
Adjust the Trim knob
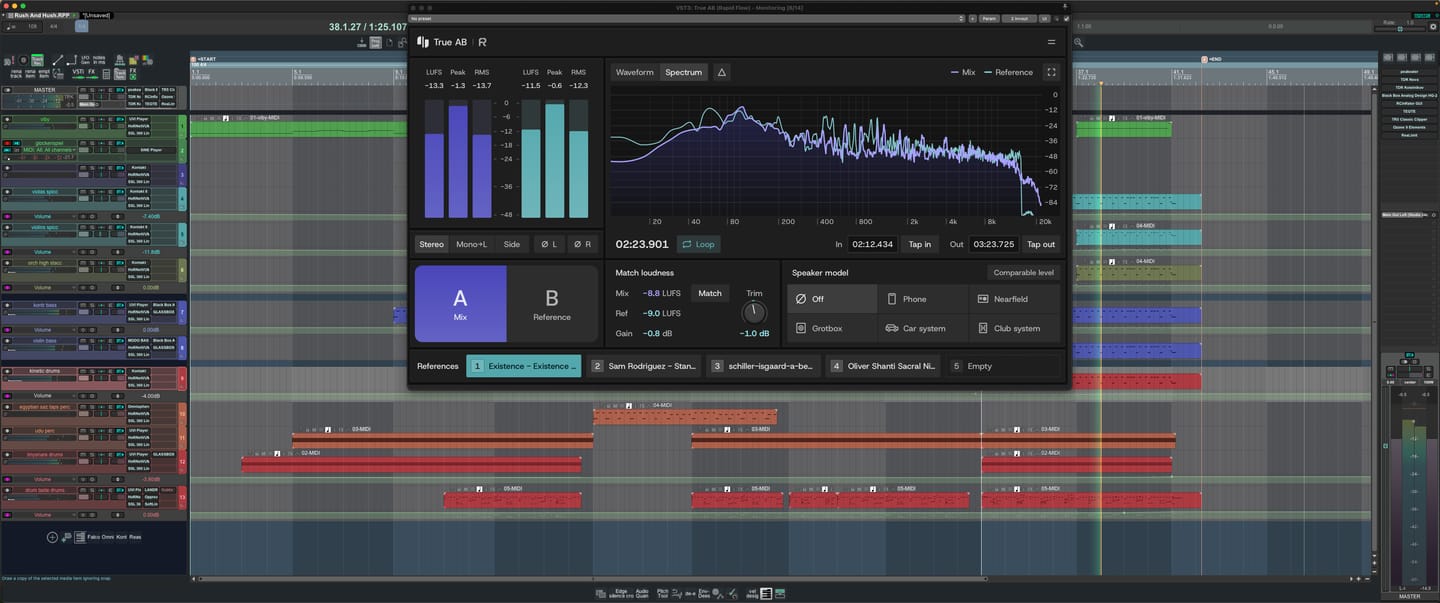[754, 313]
